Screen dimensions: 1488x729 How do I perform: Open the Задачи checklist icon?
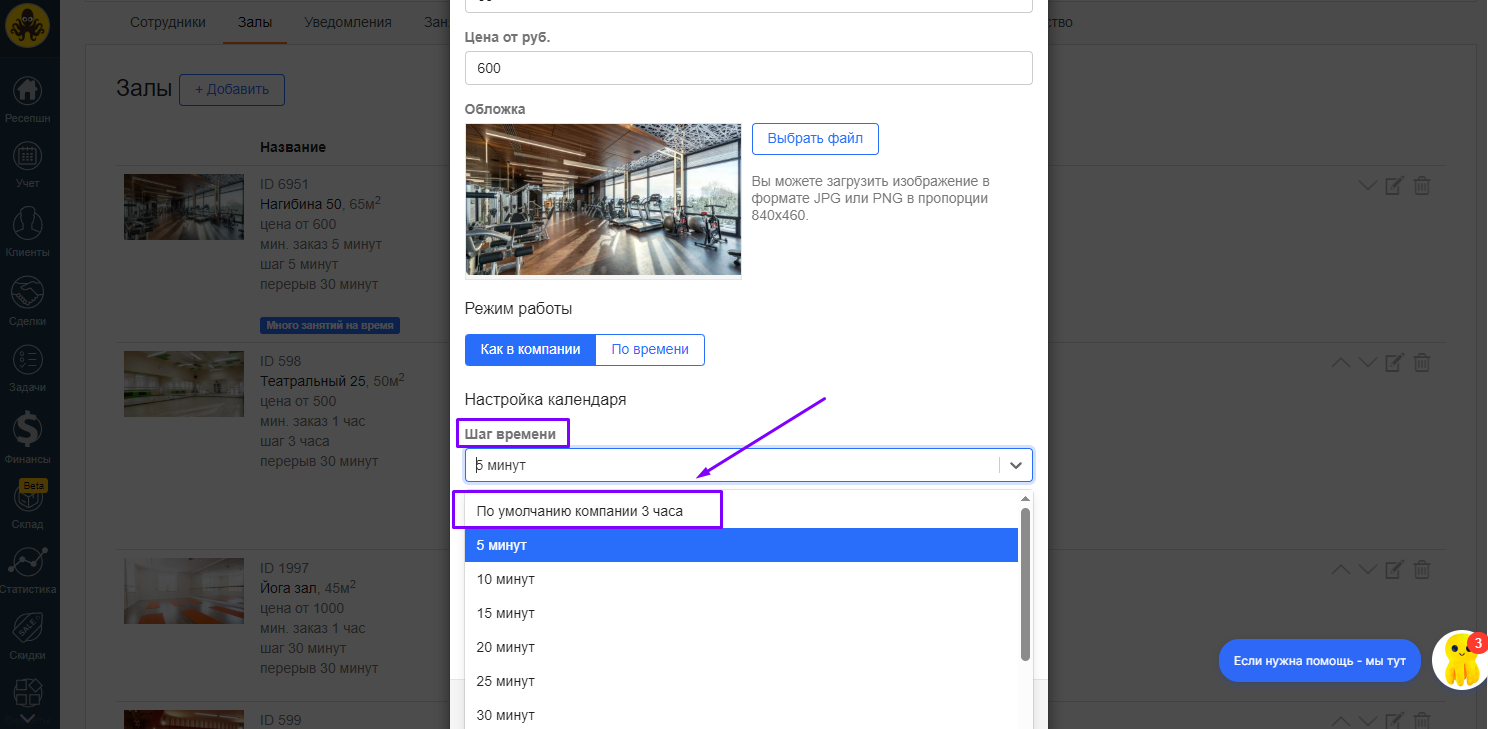coord(27,367)
